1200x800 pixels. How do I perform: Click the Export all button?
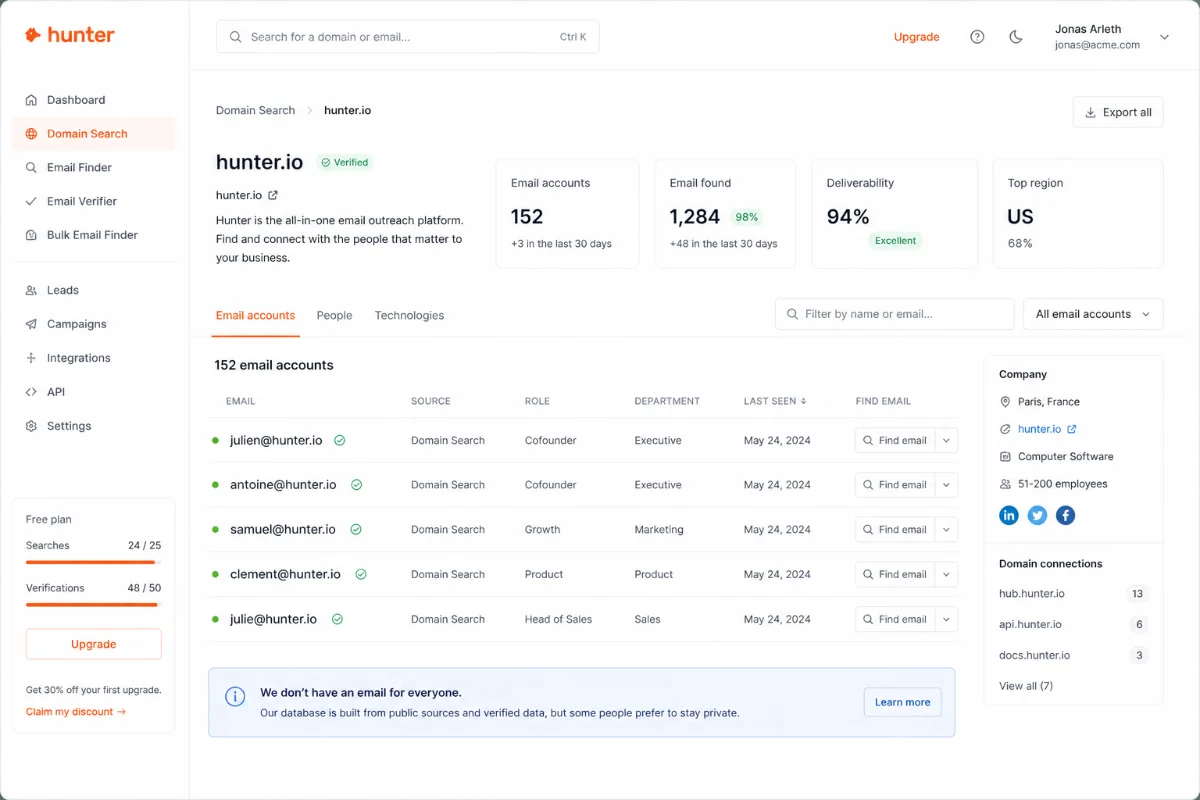pos(1118,112)
